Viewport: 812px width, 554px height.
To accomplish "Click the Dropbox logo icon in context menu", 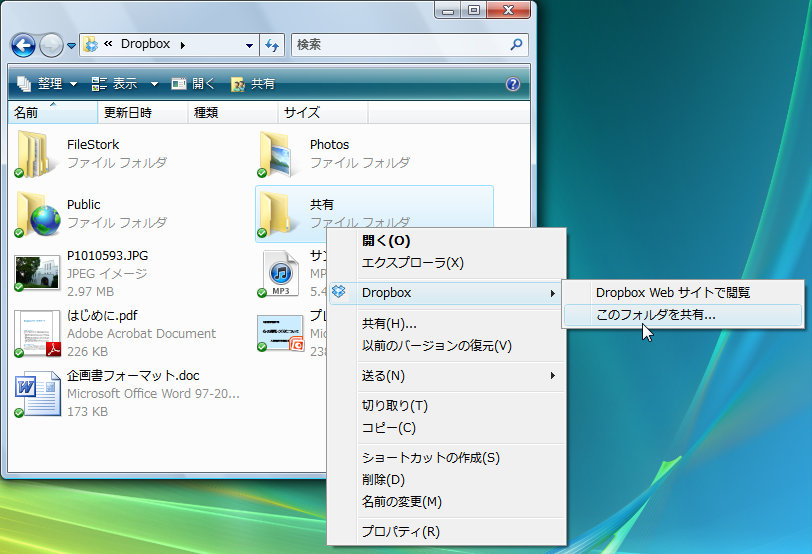I will pos(339,292).
